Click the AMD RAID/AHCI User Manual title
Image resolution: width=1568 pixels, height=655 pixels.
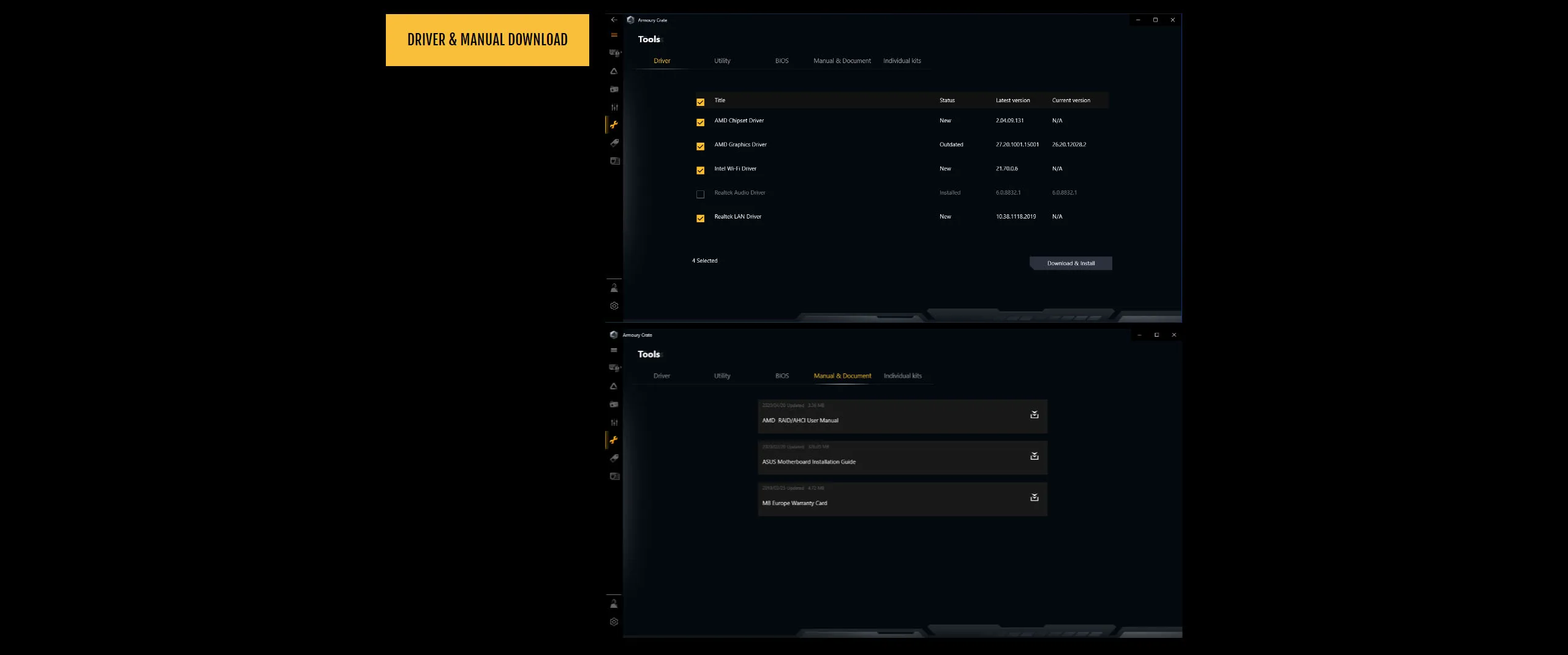[x=800, y=421]
